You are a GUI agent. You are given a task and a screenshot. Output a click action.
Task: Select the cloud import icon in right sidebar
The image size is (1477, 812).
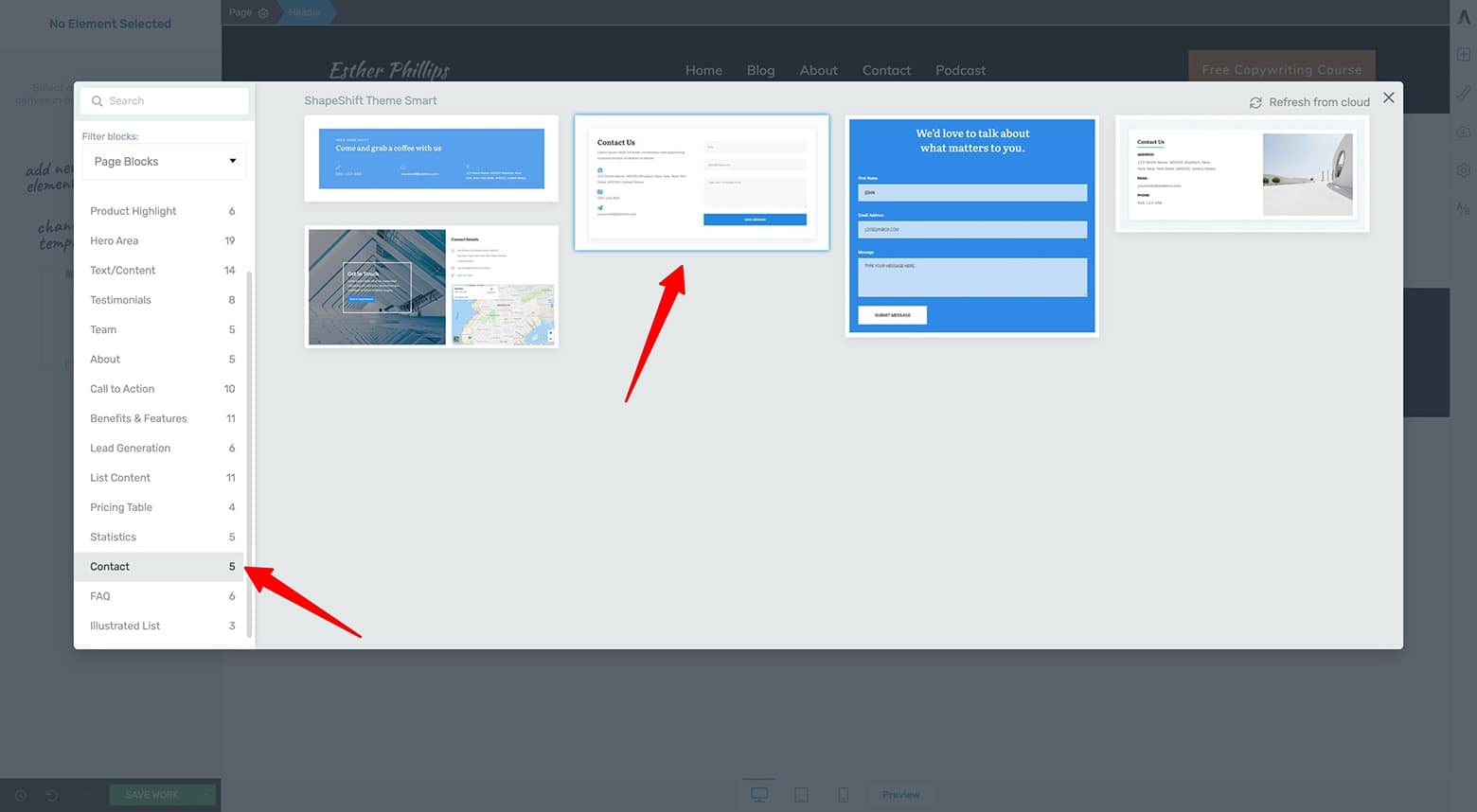[x=1464, y=131]
